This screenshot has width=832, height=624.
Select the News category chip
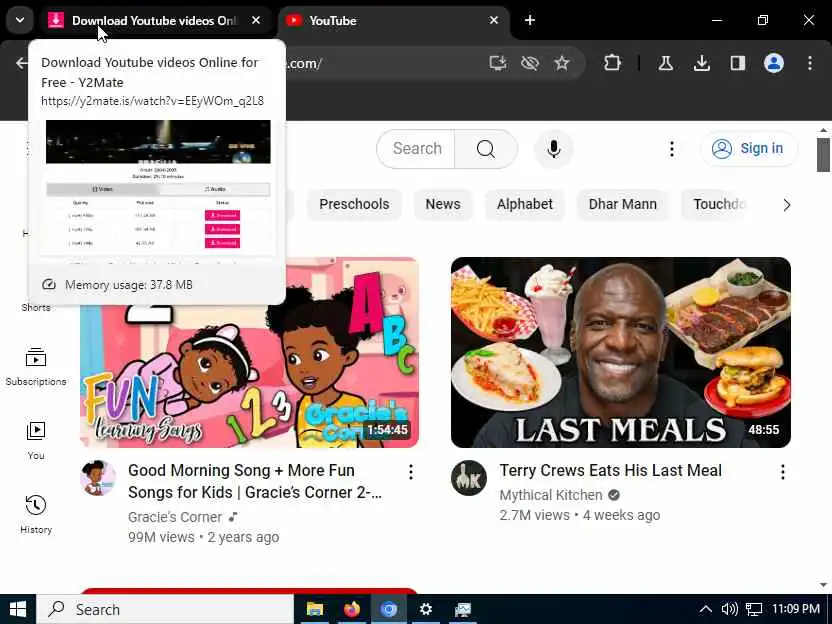point(443,204)
